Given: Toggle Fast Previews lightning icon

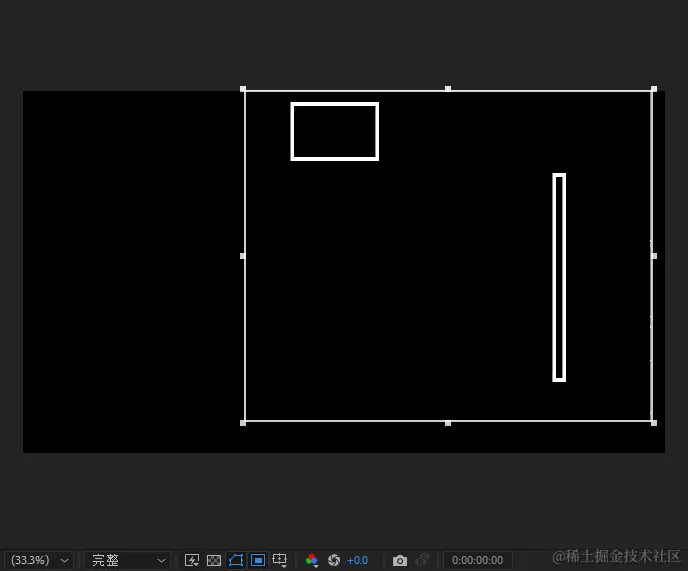Looking at the screenshot, I should [192, 560].
